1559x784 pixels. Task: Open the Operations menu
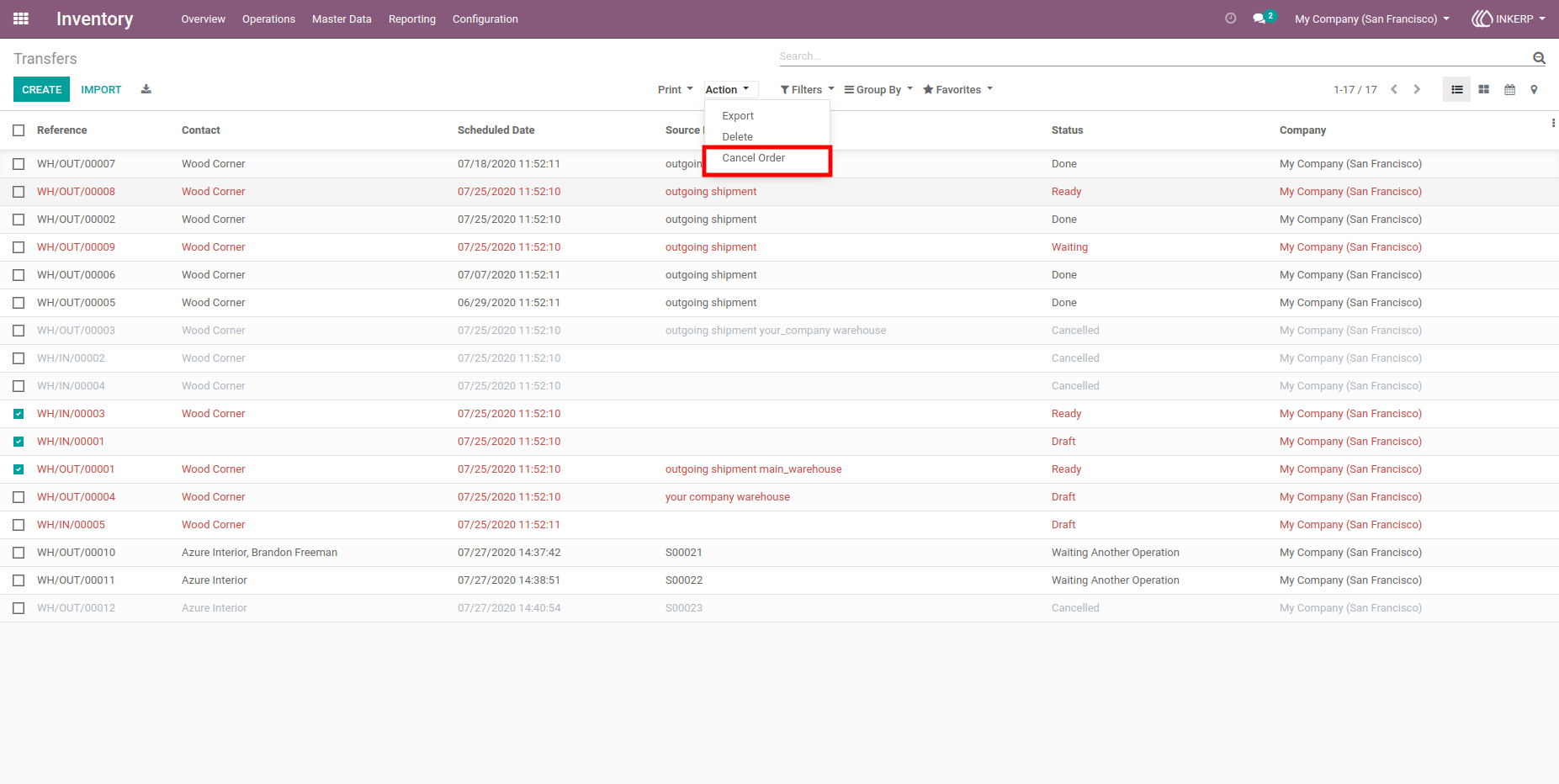268,19
